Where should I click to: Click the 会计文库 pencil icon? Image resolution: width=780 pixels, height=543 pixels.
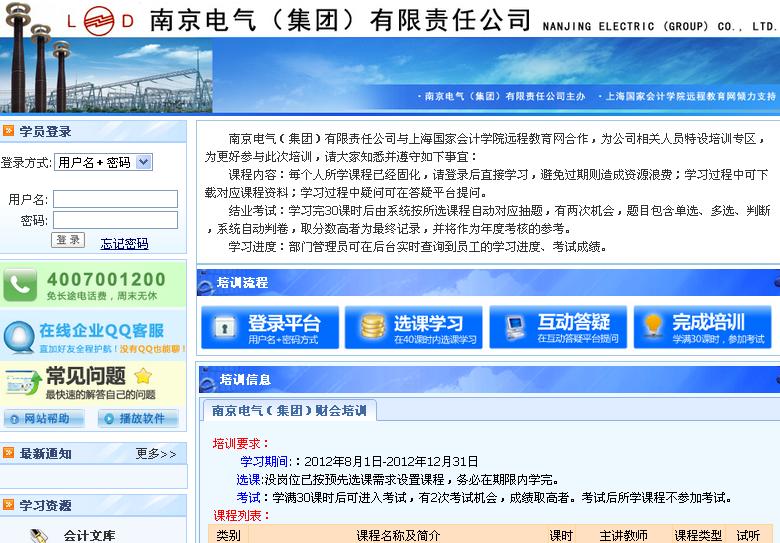[x=39, y=536]
